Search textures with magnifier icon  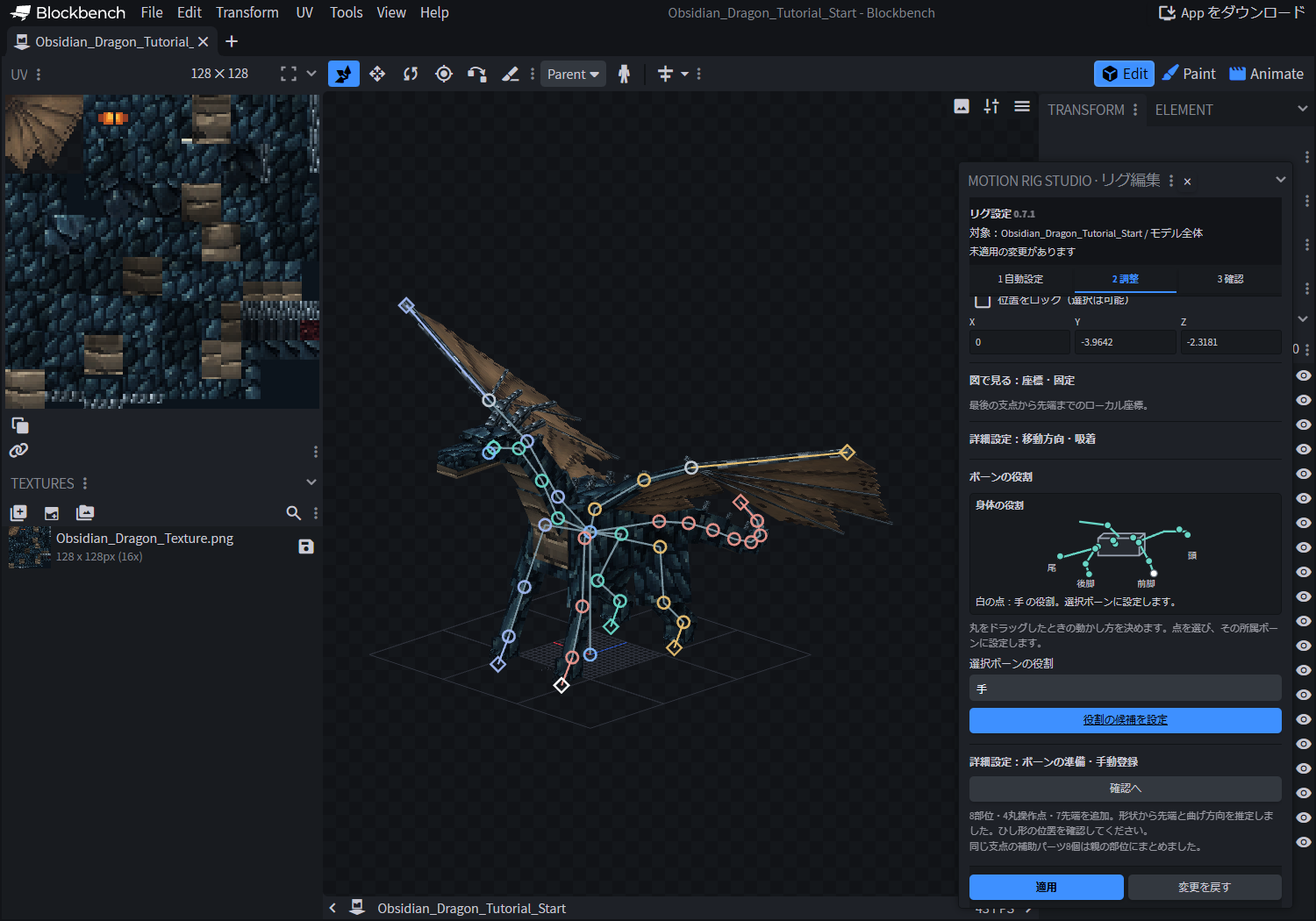(294, 512)
